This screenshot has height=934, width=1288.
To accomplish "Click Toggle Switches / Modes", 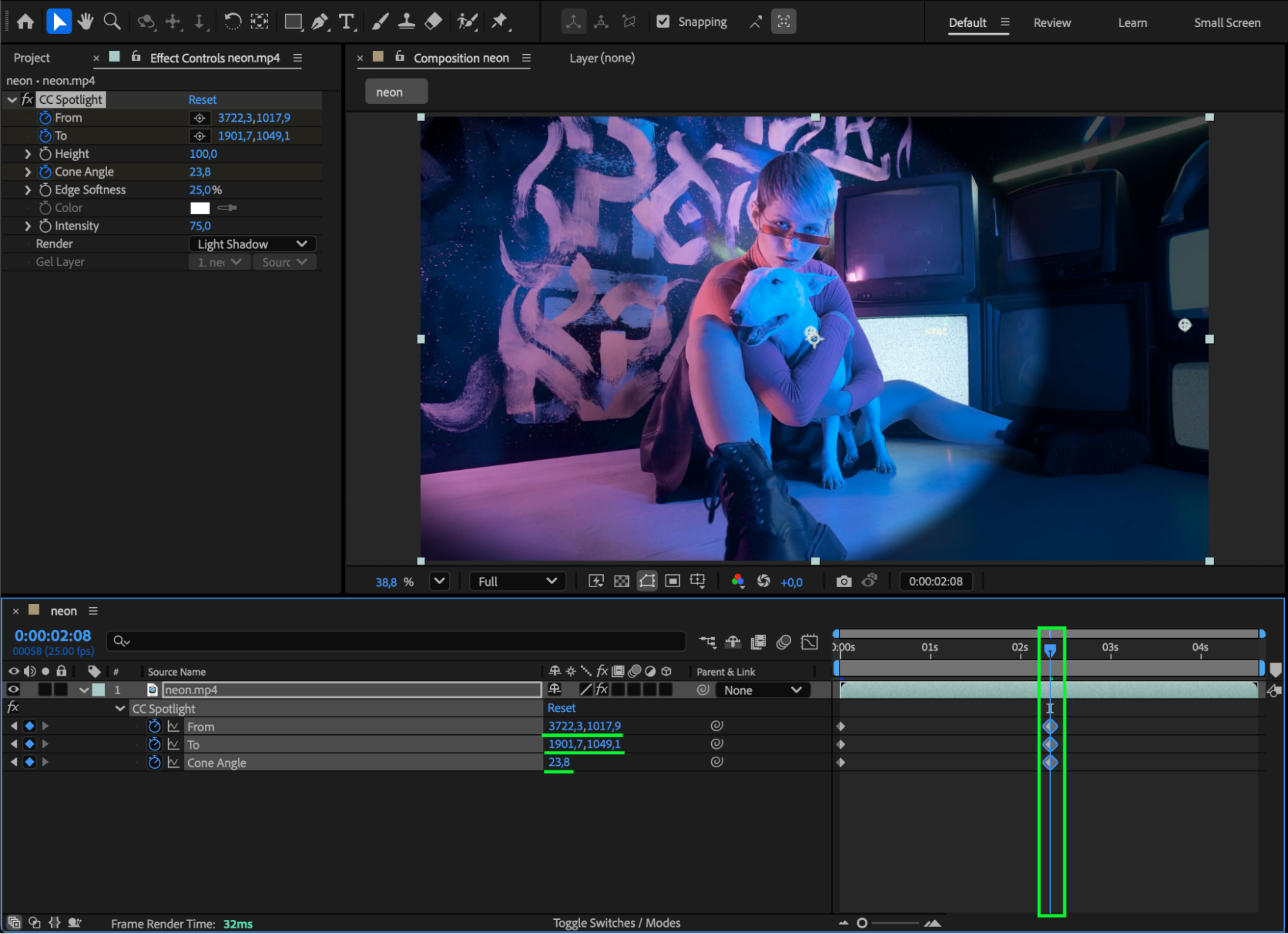I will tap(616, 923).
